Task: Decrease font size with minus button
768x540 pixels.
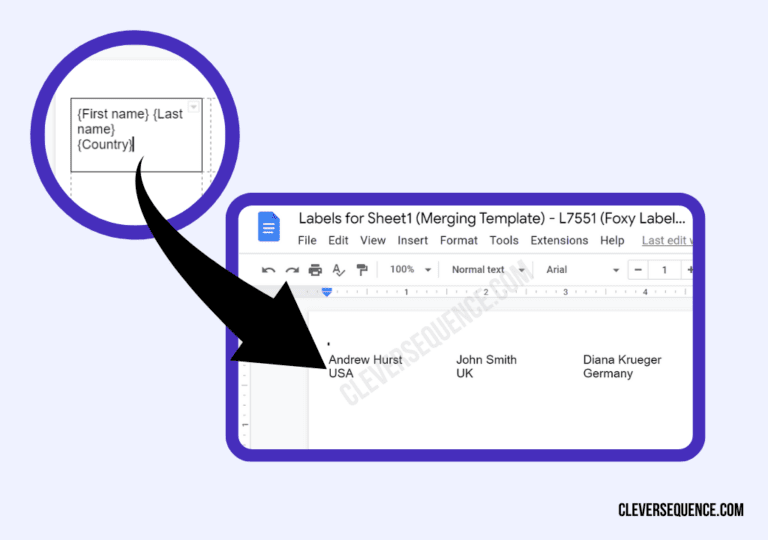Action: 638,270
